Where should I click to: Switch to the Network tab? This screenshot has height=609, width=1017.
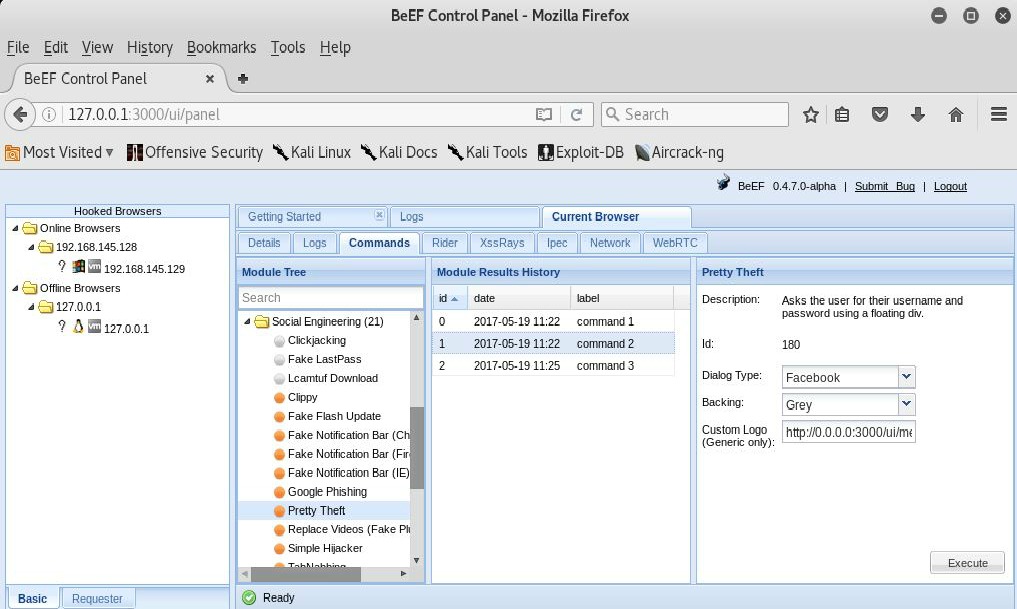[x=610, y=243]
